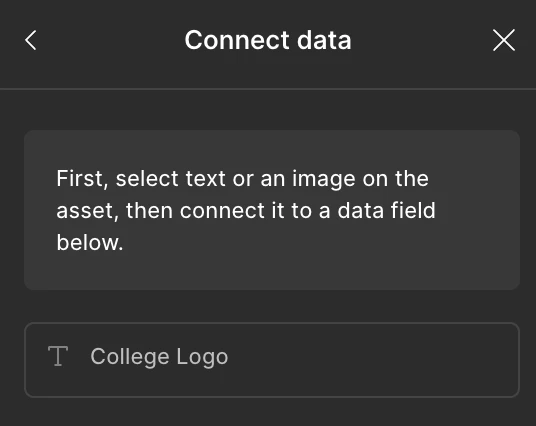Dismiss the panel with the X icon

coord(504,40)
